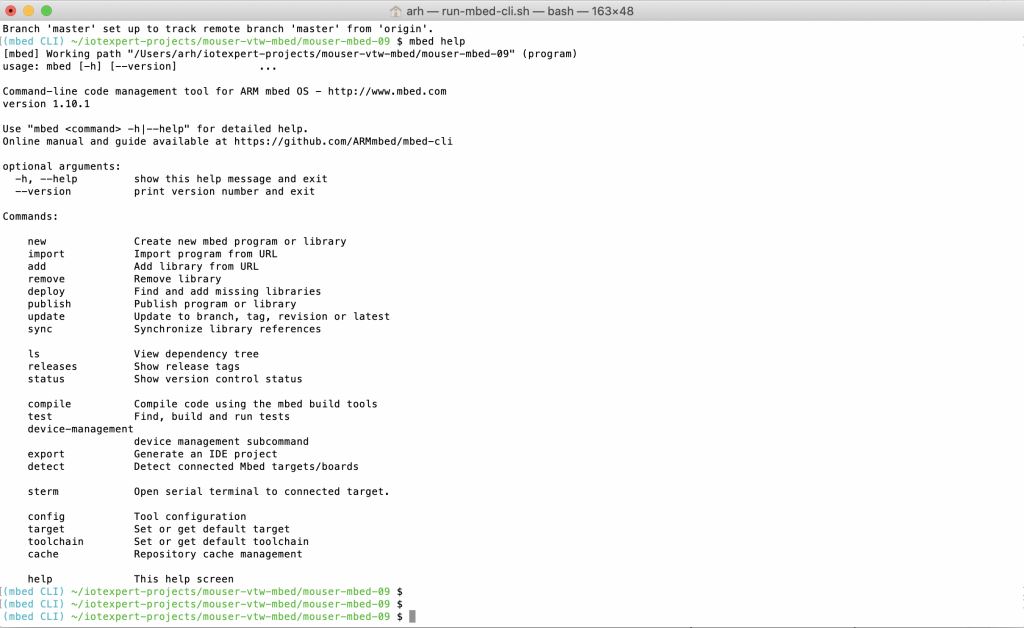Click 'Compile code using the mbed build tools'

(x=256, y=404)
